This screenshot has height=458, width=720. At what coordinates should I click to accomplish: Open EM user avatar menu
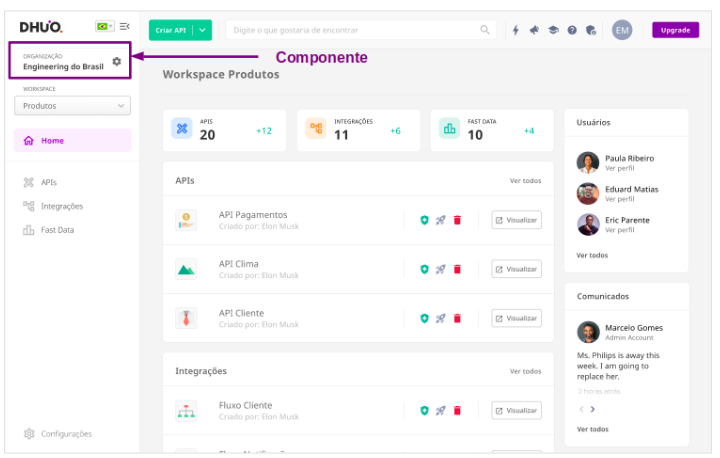click(622, 30)
